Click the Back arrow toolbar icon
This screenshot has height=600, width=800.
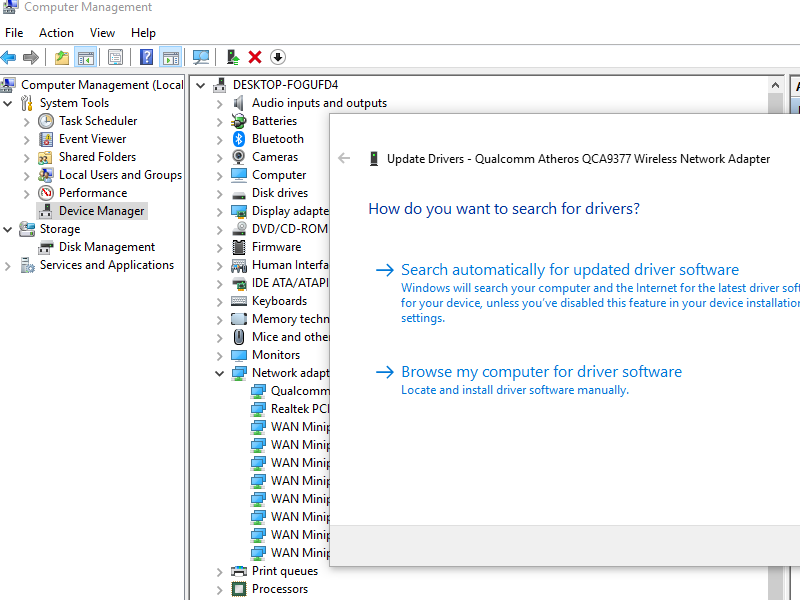(9, 57)
